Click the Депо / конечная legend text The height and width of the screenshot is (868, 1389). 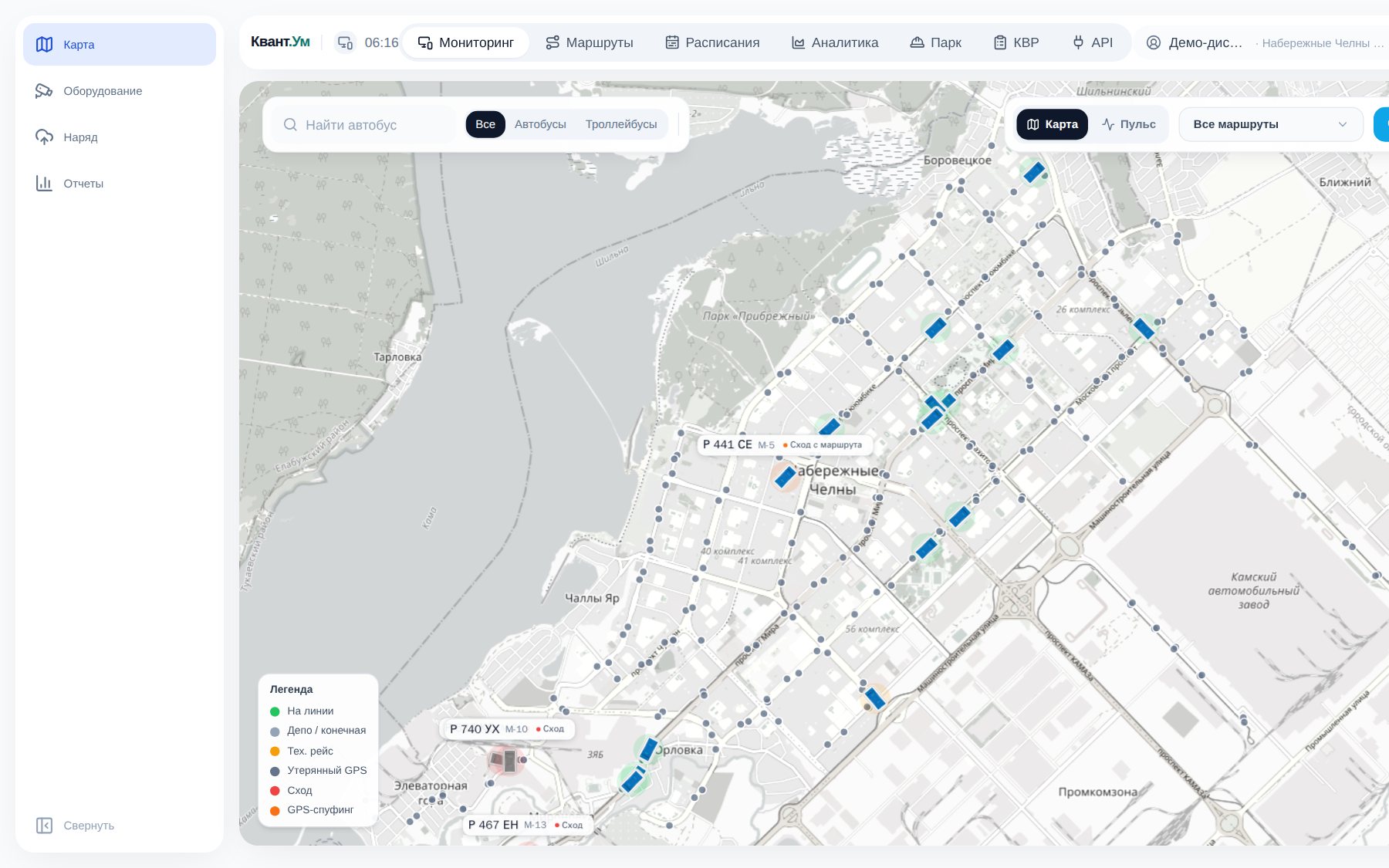(326, 731)
